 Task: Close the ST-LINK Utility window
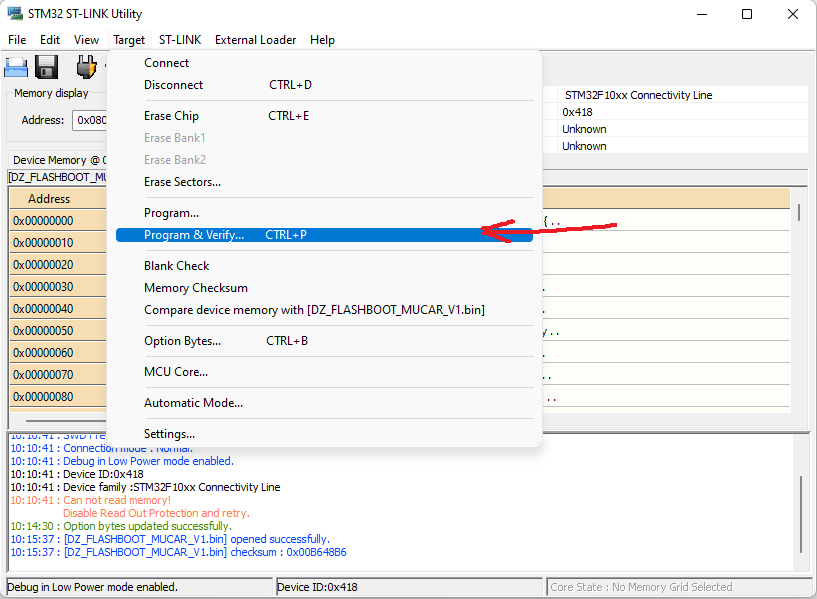click(793, 14)
